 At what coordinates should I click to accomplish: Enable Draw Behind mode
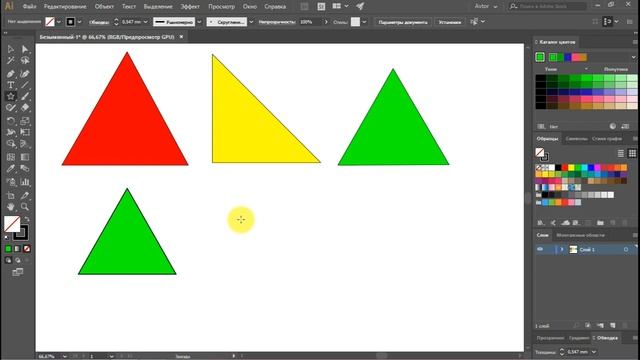tap(18, 260)
